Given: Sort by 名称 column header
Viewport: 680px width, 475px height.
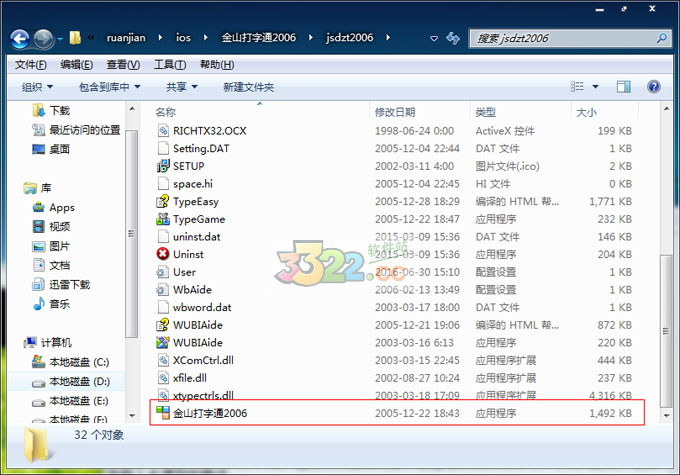Looking at the screenshot, I should tap(166, 112).
